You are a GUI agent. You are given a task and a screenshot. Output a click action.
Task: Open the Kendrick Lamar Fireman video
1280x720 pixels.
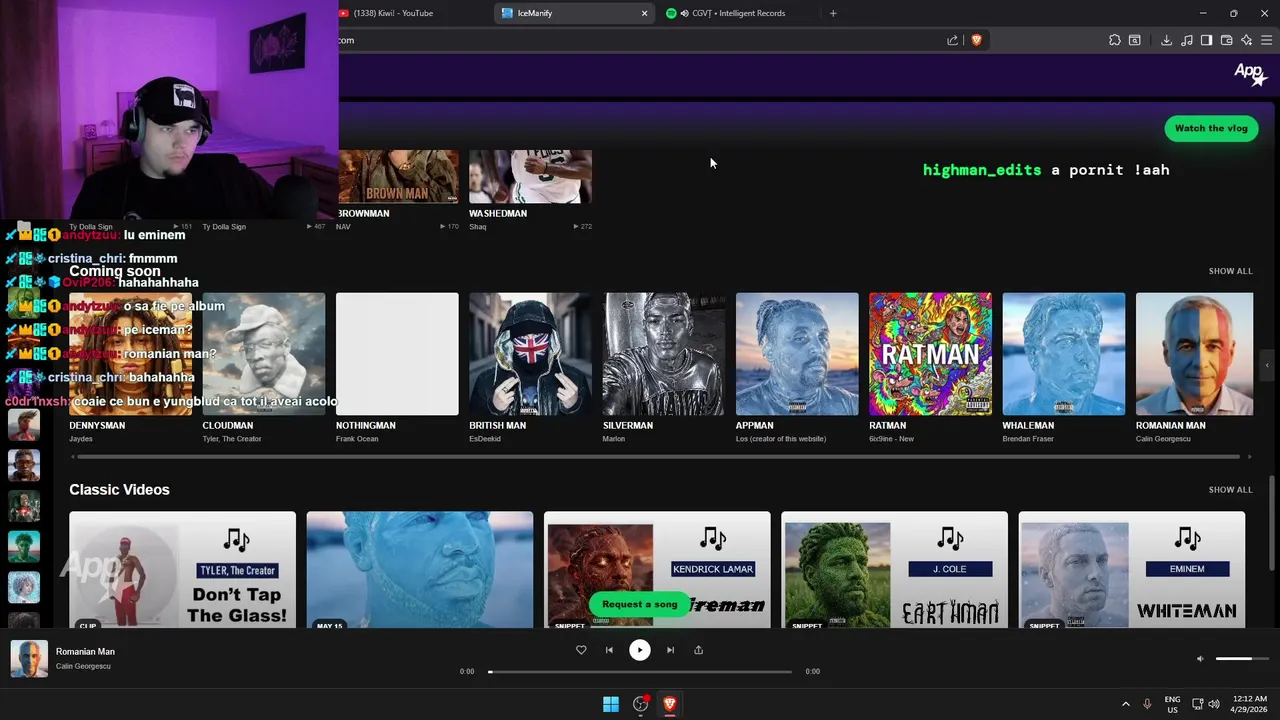pos(657,570)
